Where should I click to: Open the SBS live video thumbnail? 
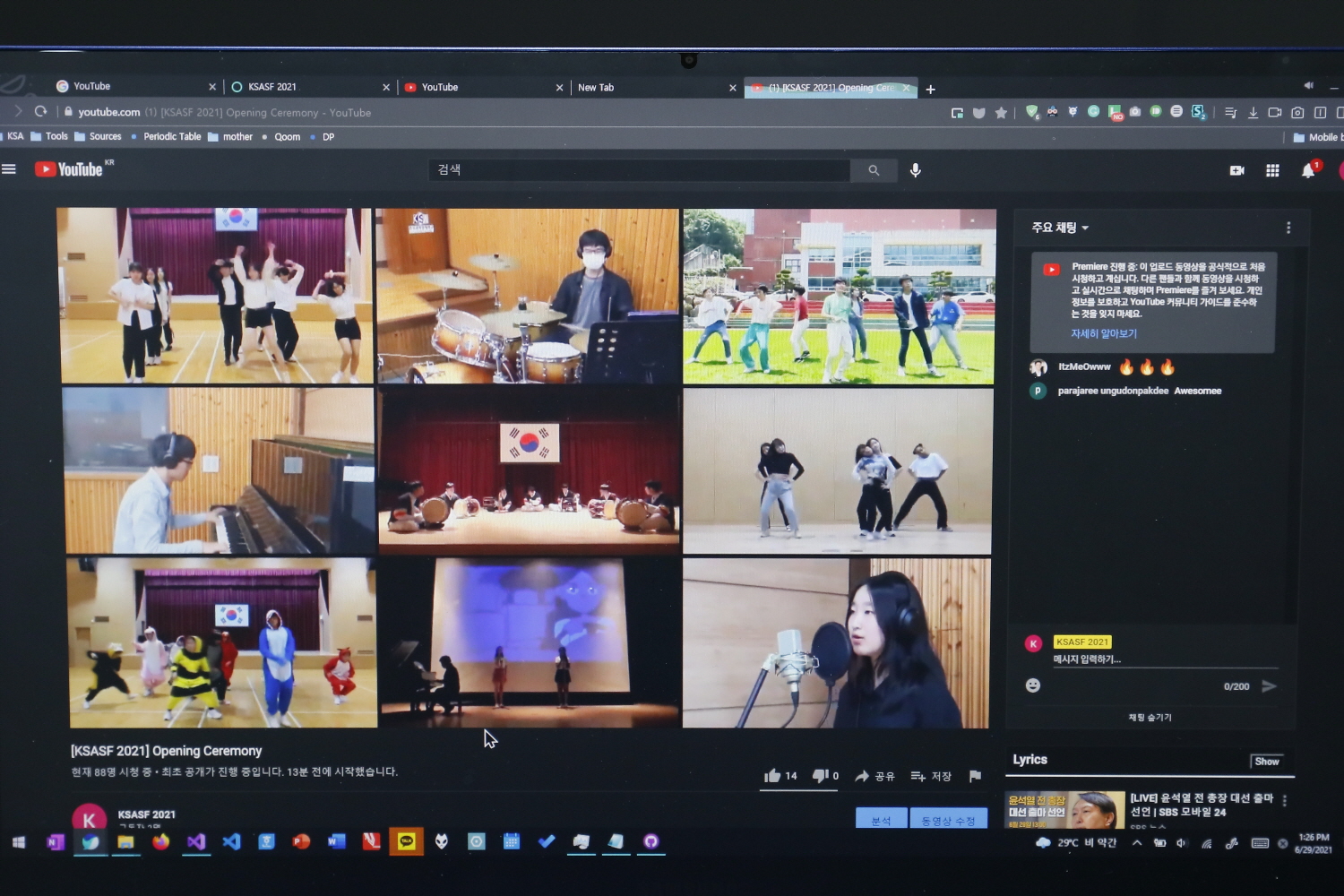(1064, 810)
